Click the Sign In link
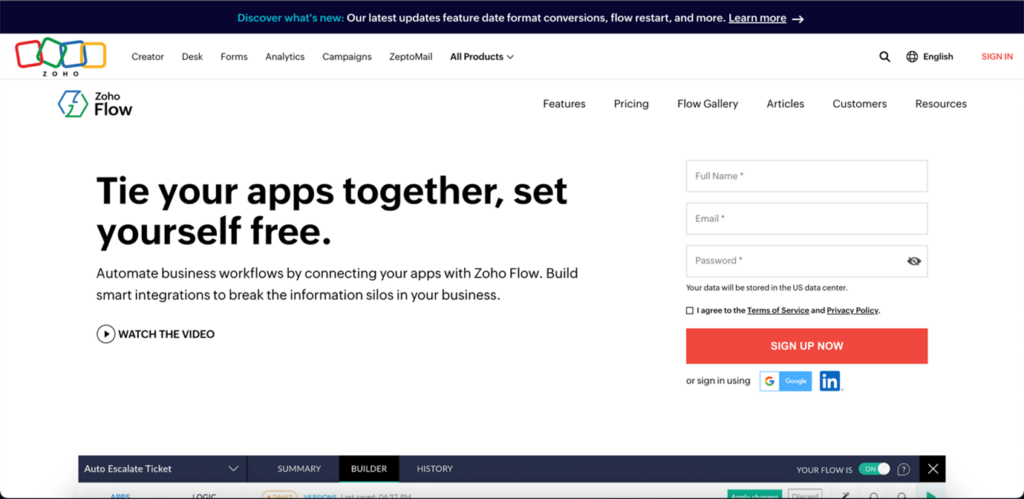The height and width of the screenshot is (499, 1024). point(997,57)
